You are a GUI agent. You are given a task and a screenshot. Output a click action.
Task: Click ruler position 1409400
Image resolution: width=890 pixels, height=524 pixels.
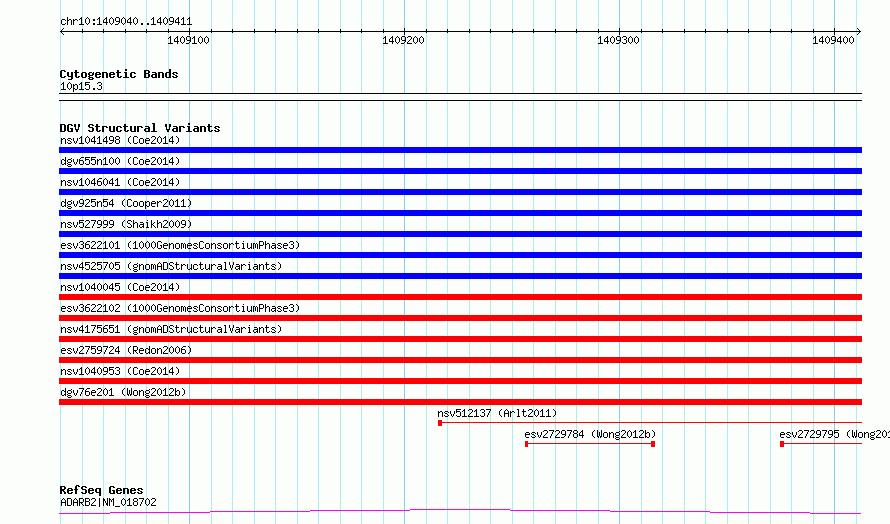pyautogui.click(x=833, y=40)
